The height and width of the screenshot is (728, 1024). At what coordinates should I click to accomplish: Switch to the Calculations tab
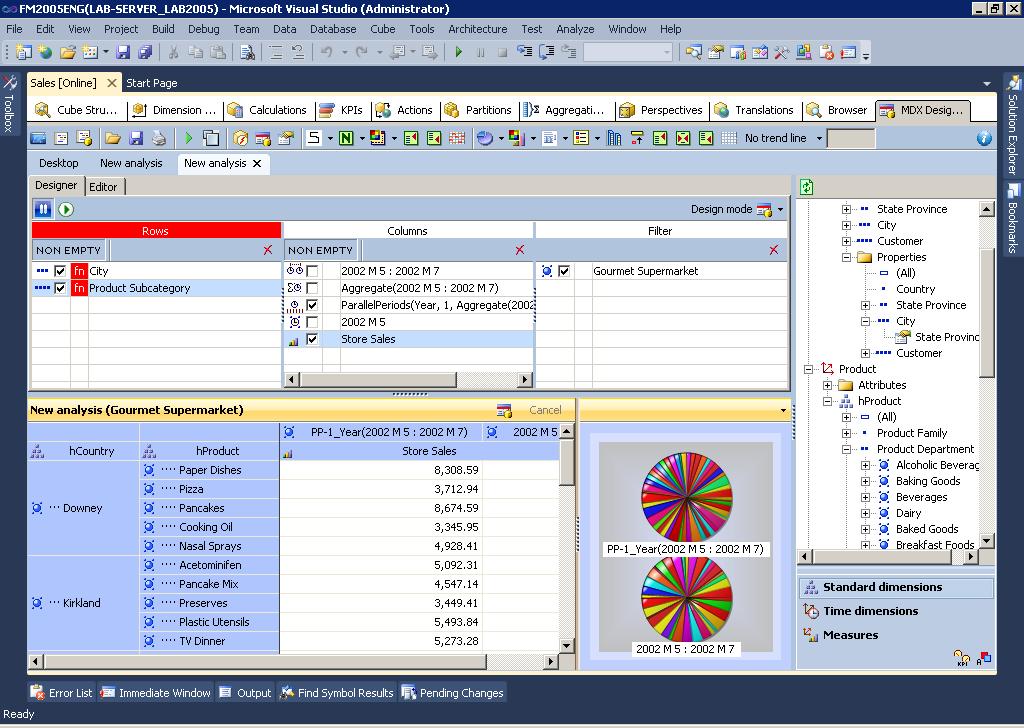(x=269, y=110)
